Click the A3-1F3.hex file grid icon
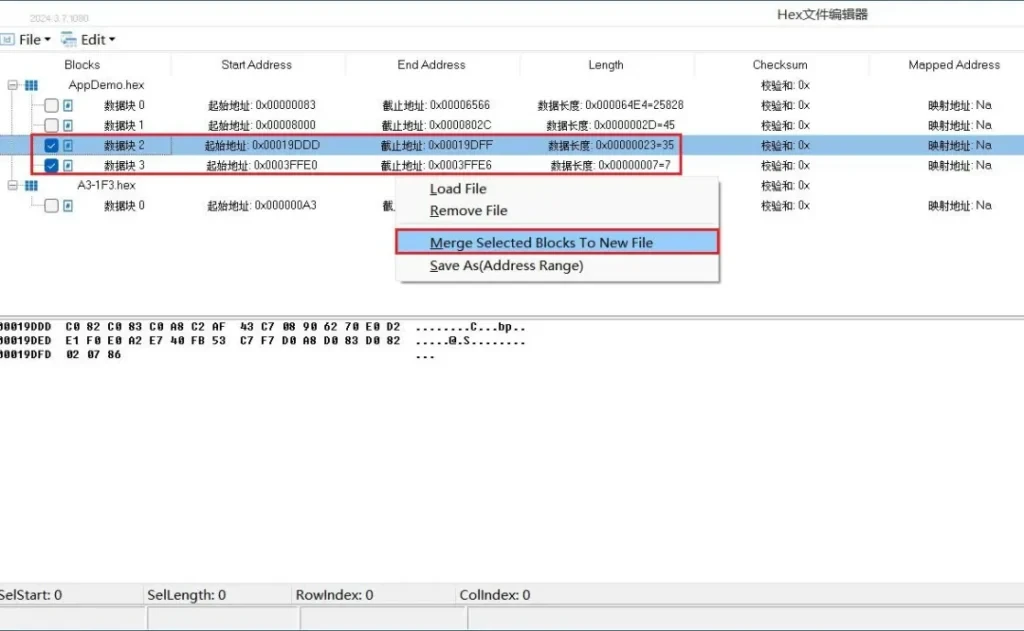The image size is (1024, 631). (31, 186)
